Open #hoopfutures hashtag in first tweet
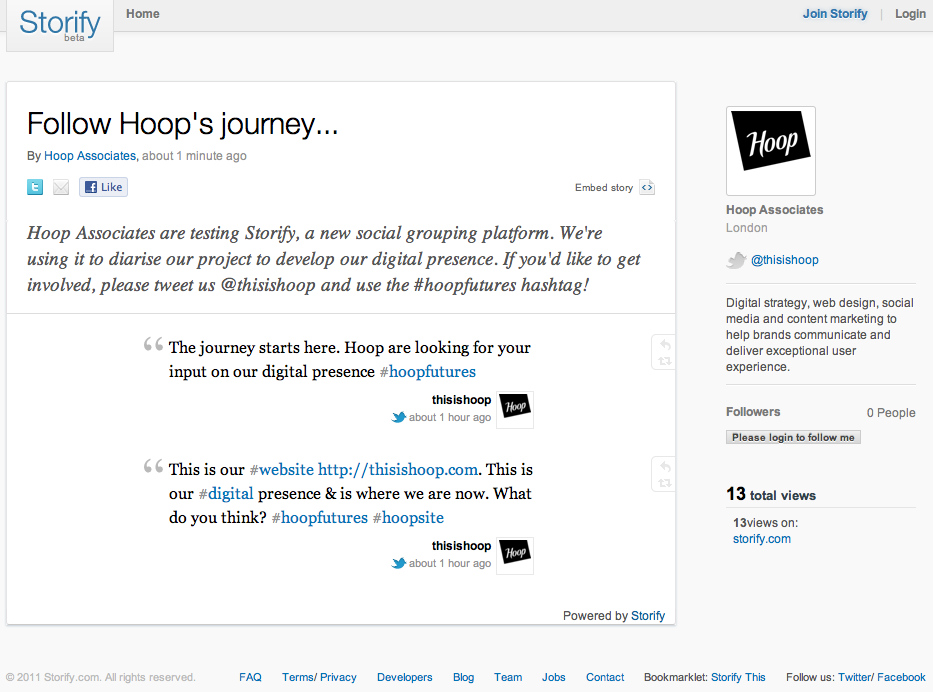 pyautogui.click(x=428, y=372)
